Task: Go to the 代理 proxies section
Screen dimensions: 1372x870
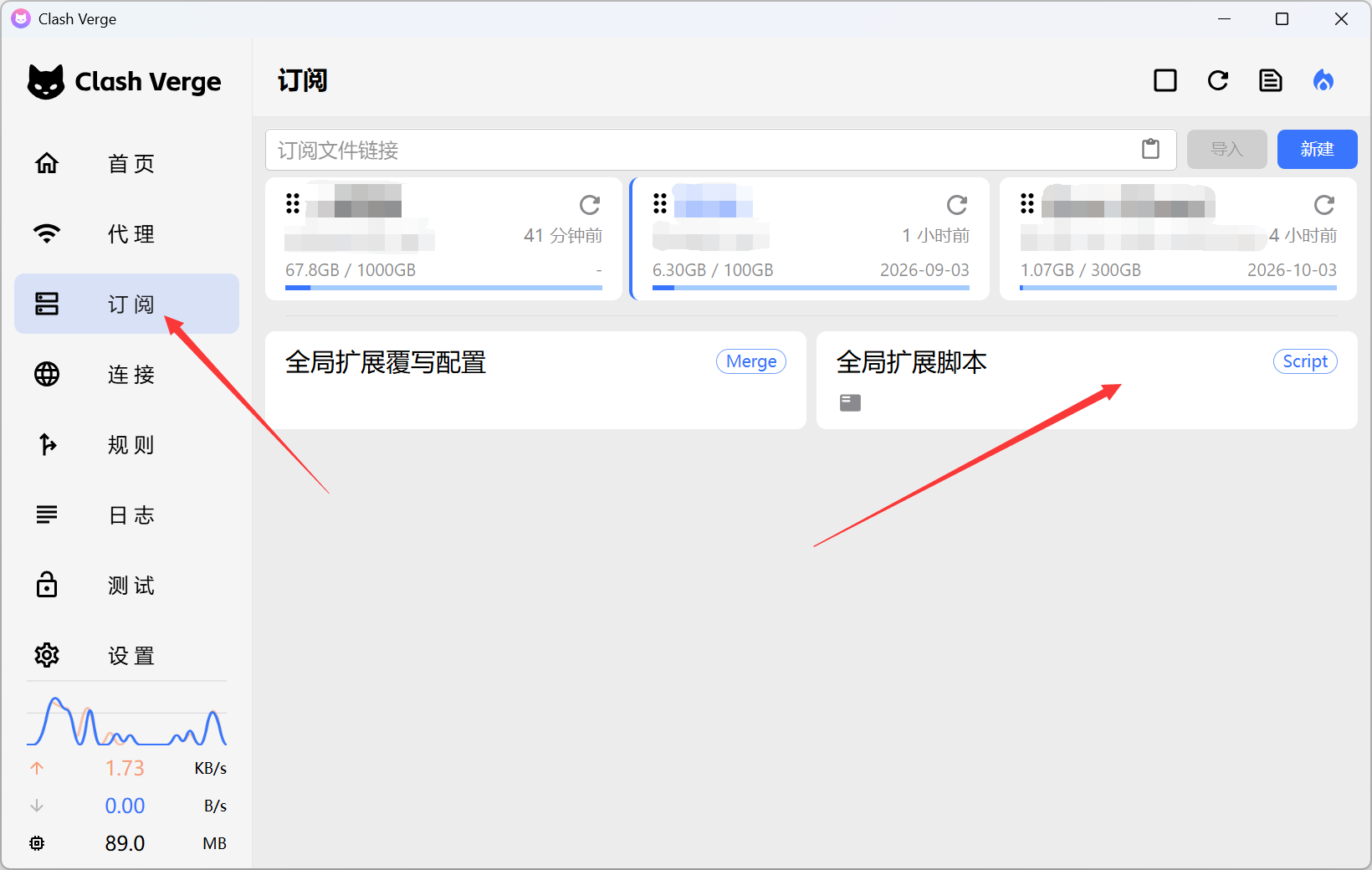Action: pyautogui.click(x=126, y=233)
